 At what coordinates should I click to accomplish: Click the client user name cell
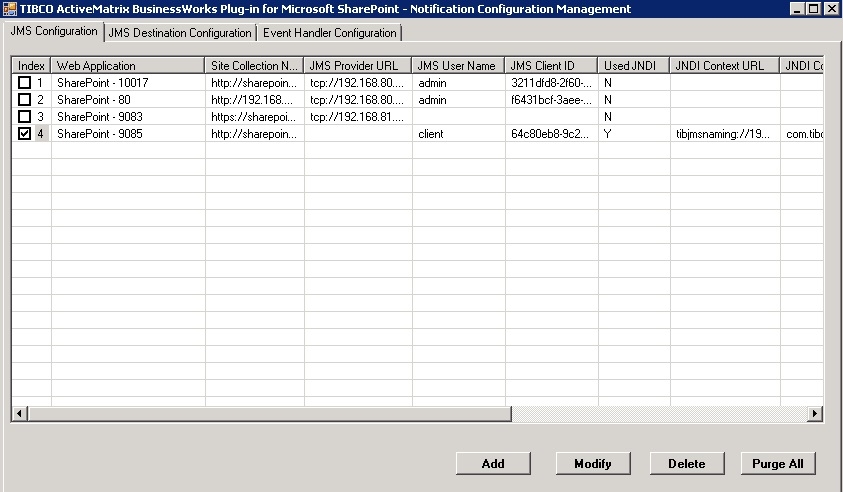coord(458,133)
